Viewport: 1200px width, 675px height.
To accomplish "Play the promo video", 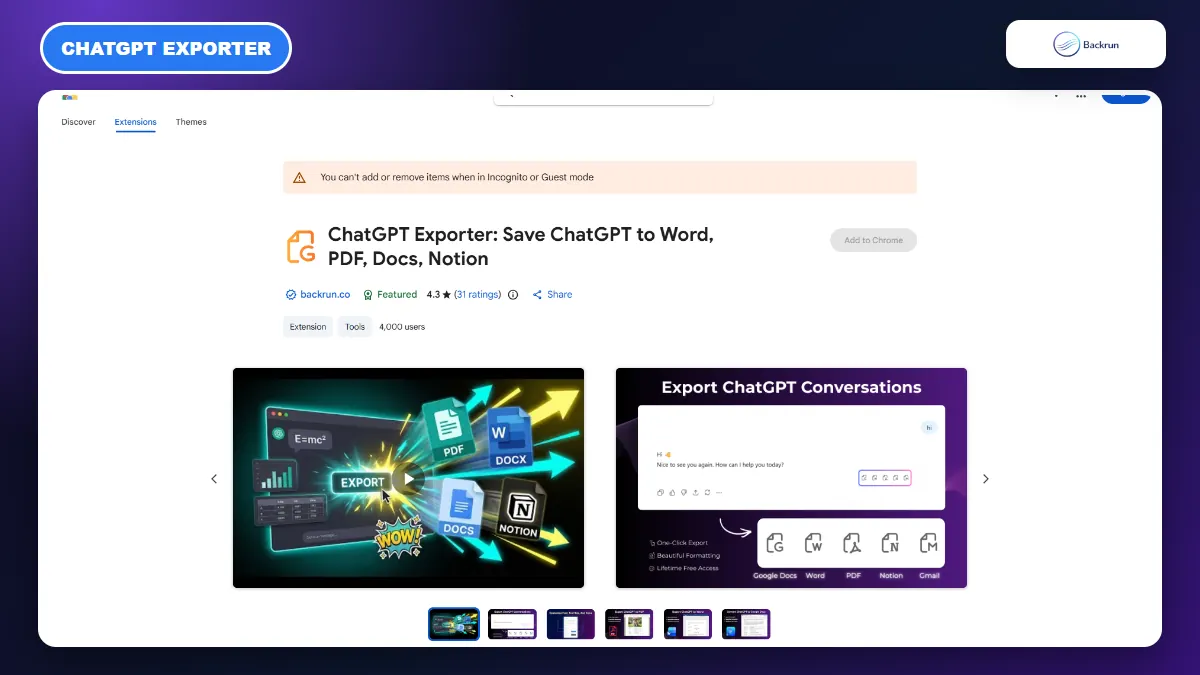I will tap(407, 479).
